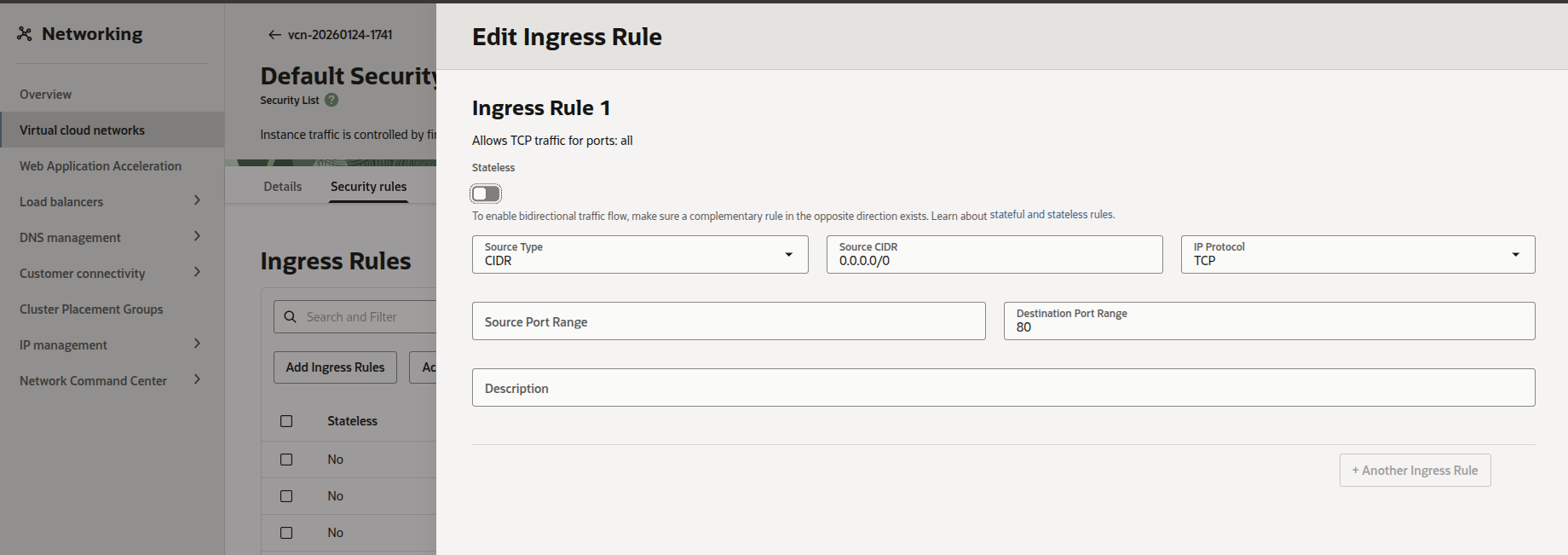Click the Networking service icon
The image size is (1568, 555).
[x=25, y=34]
